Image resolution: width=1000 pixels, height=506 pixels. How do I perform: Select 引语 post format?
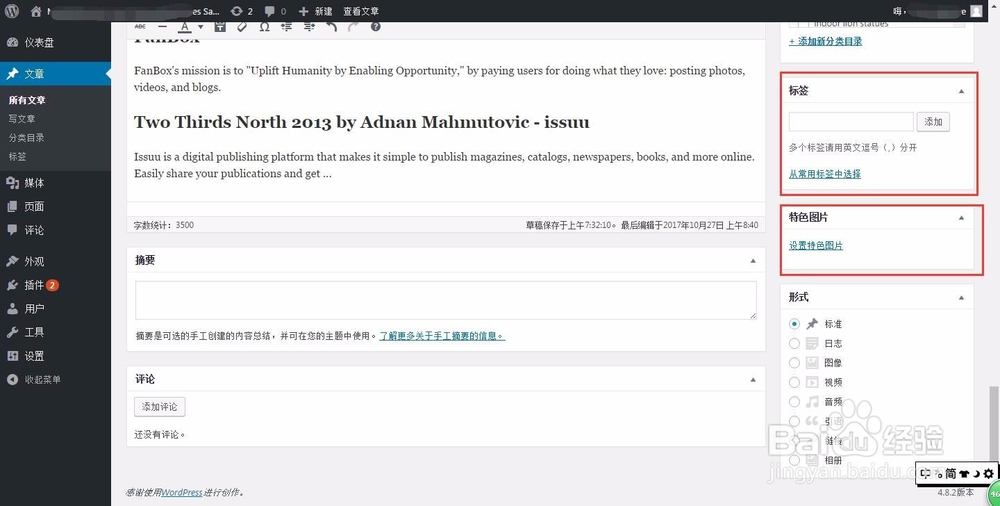794,421
